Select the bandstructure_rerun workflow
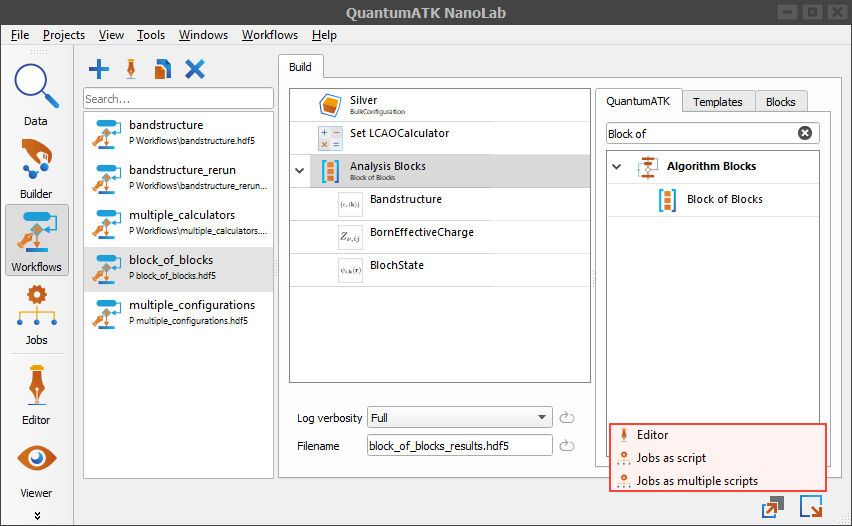Viewport: 852px width, 526px height. tap(178, 179)
